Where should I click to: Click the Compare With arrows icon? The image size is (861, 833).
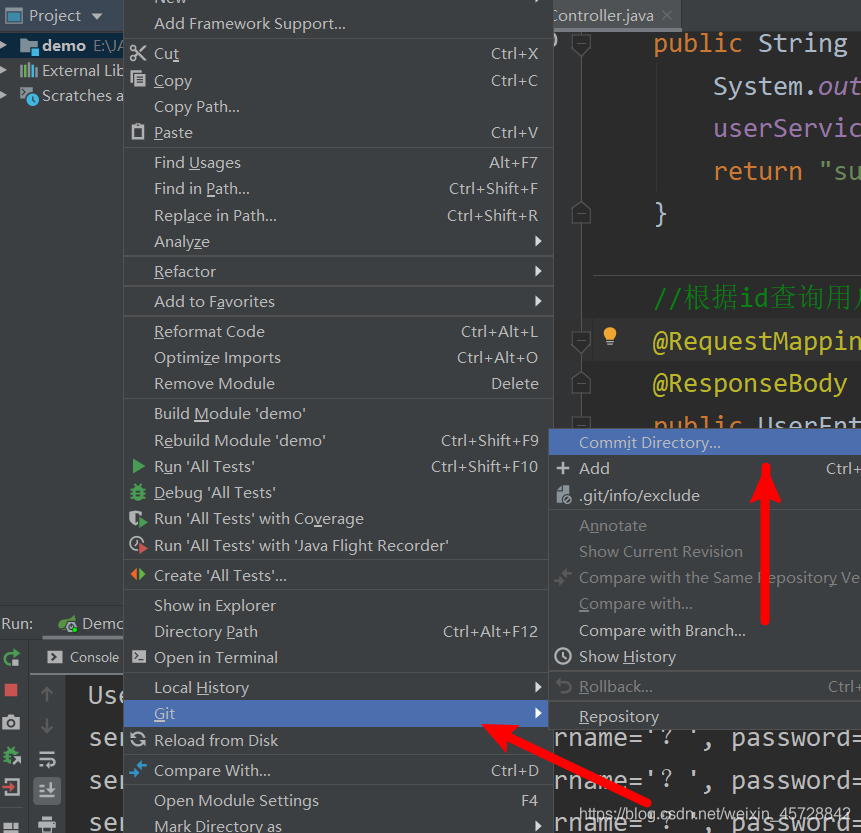[x=138, y=769]
